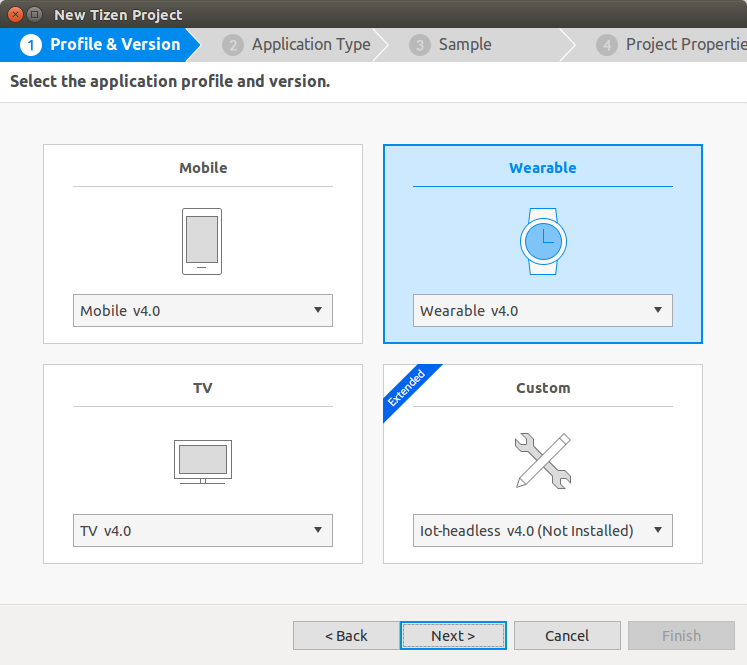Screen dimensions: 747x665
Task: Open the Mobile v4.0 version dropdown
Action: point(202,311)
